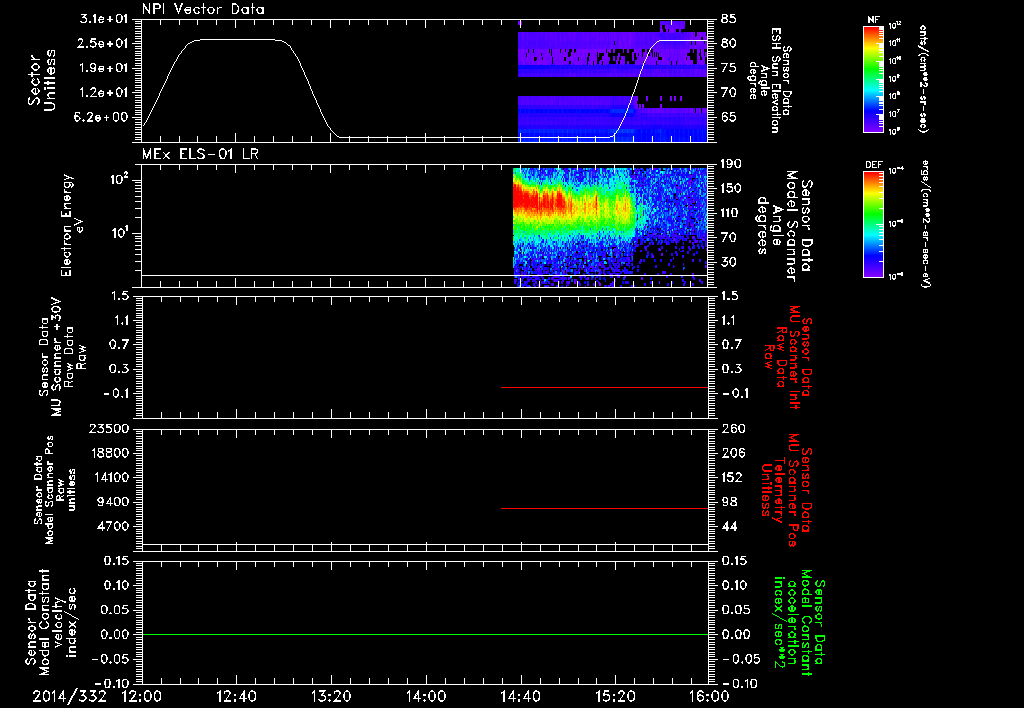The height and width of the screenshot is (708, 1024).
Task: Select the 'Model Scanner Angle degrees' axis title
Action: click(x=784, y=226)
